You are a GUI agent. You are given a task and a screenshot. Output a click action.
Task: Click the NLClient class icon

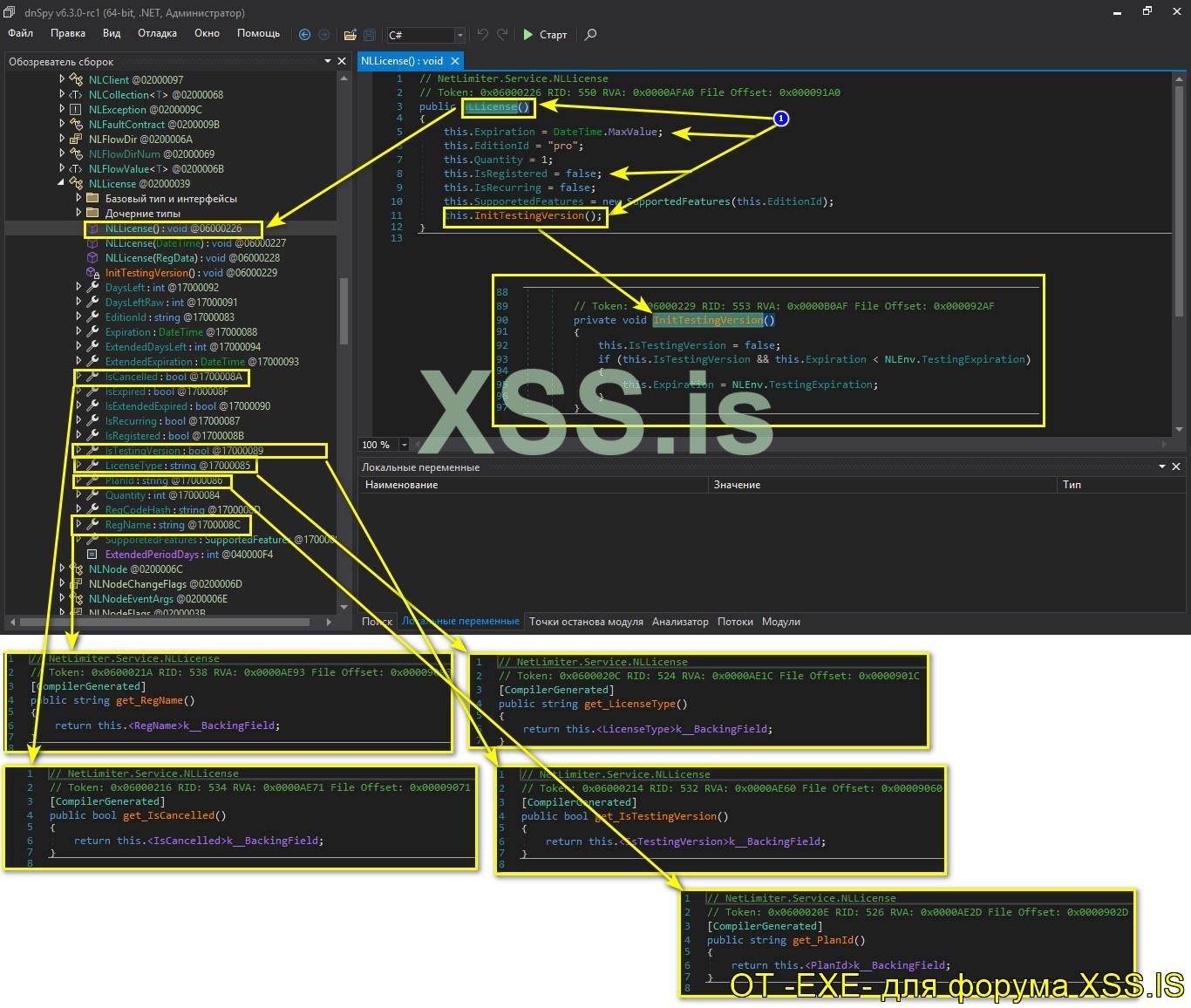pyautogui.click(x=76, y=80)
